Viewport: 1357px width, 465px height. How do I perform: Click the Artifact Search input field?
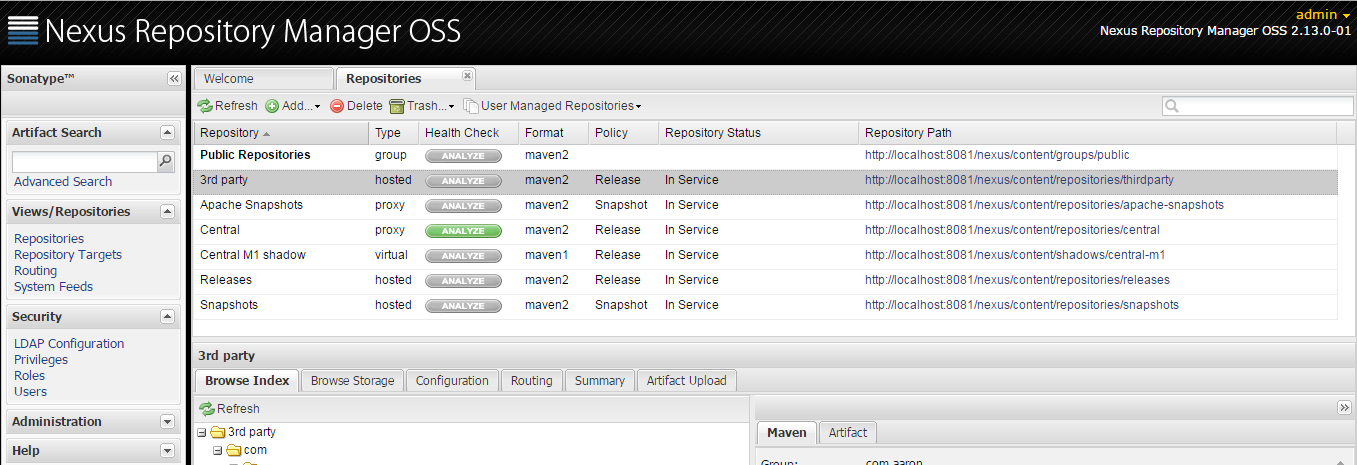(x=85, y=162)
